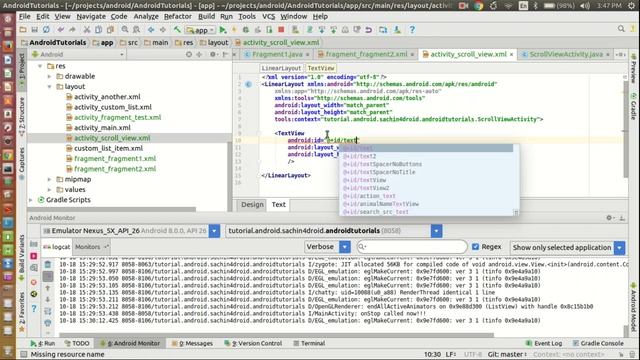Collapse the res folder tree node
The image size is (640, 360).
click(40, 66)
